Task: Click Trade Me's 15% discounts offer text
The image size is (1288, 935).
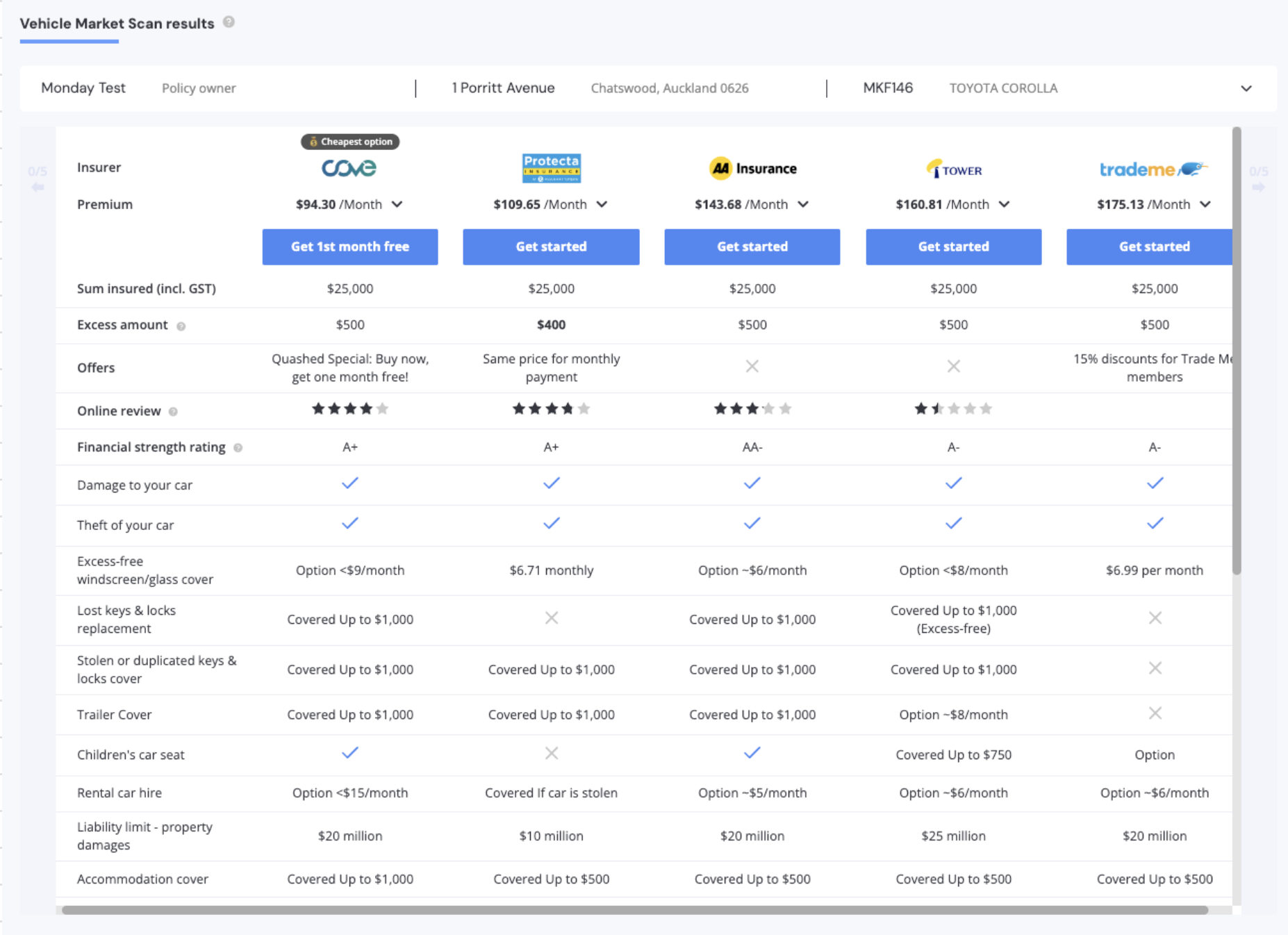Action: pos(1153,367)
